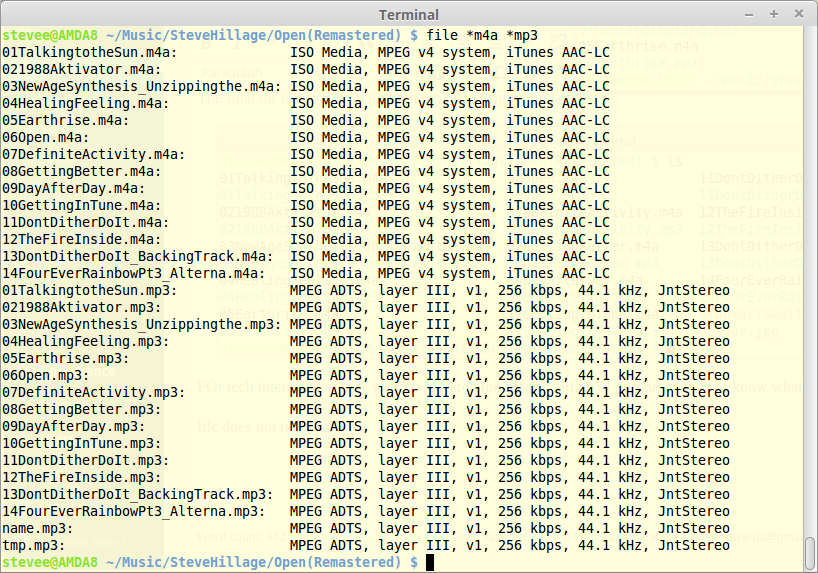Click the filename 13DontDitherDoIt_BackingTrack.m4a
Screen dimensions: 818x573
click(x=135, y=256)
